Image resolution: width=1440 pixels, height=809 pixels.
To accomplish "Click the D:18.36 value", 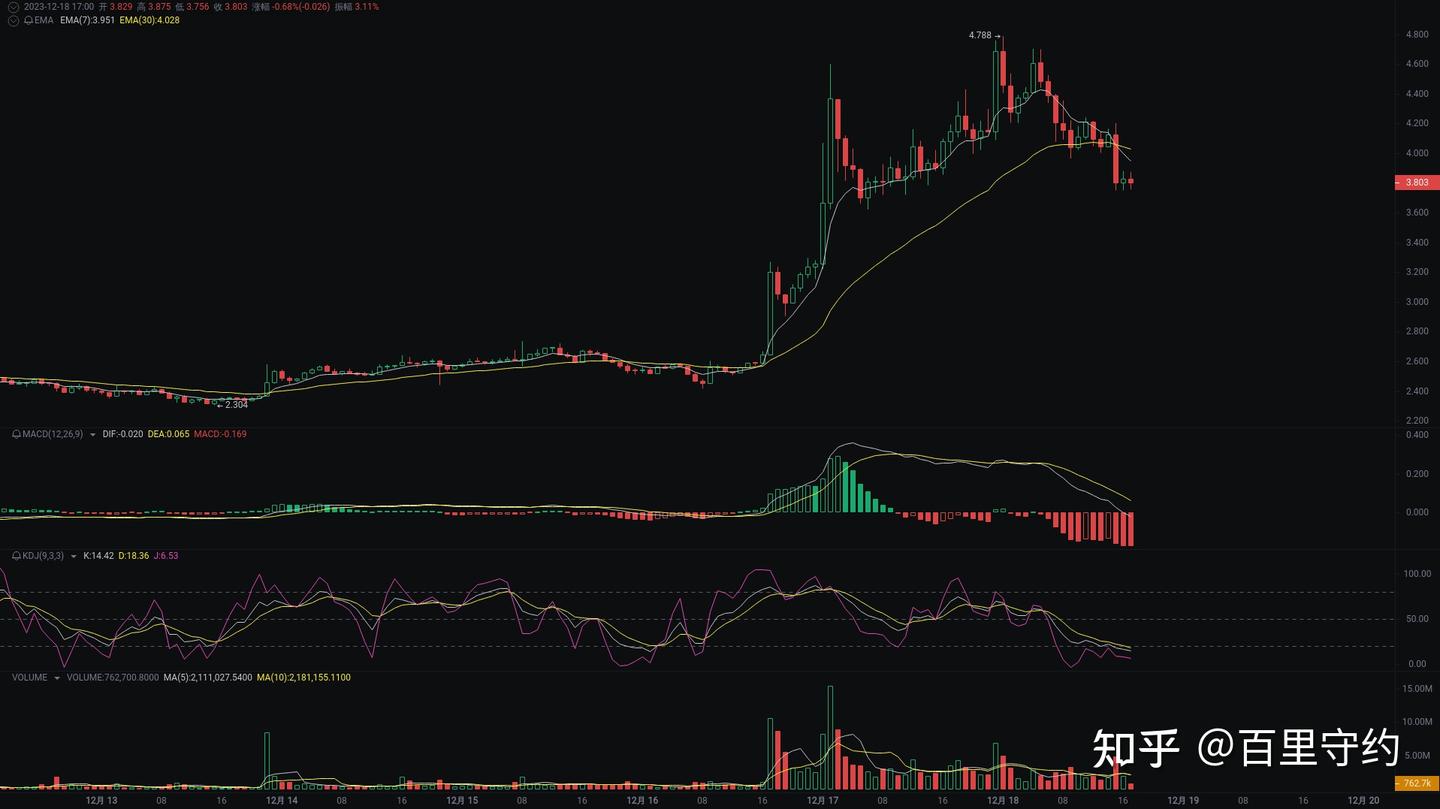I will 134,555.
